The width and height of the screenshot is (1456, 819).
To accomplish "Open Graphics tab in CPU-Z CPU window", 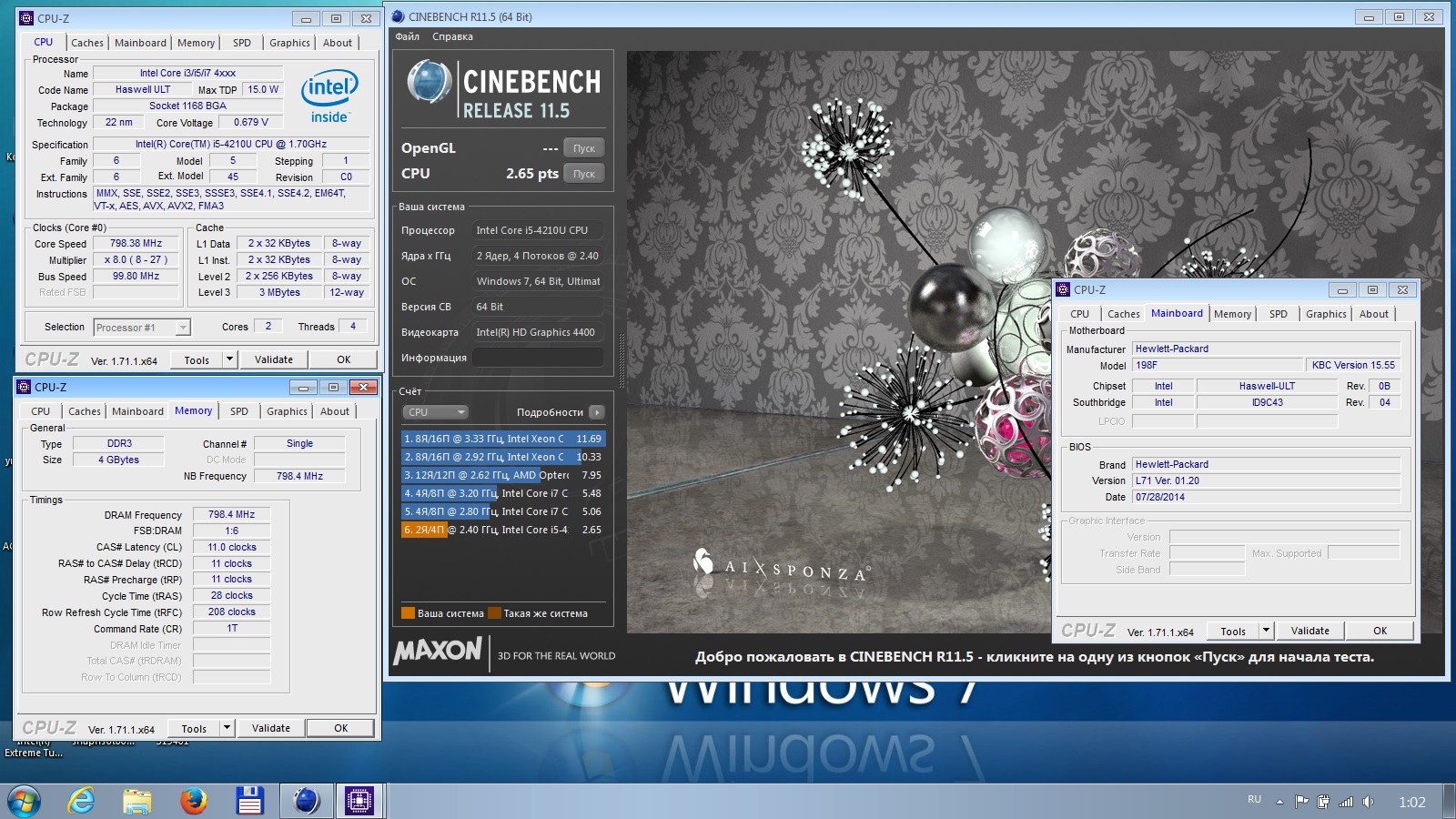I will pos(289,43).
